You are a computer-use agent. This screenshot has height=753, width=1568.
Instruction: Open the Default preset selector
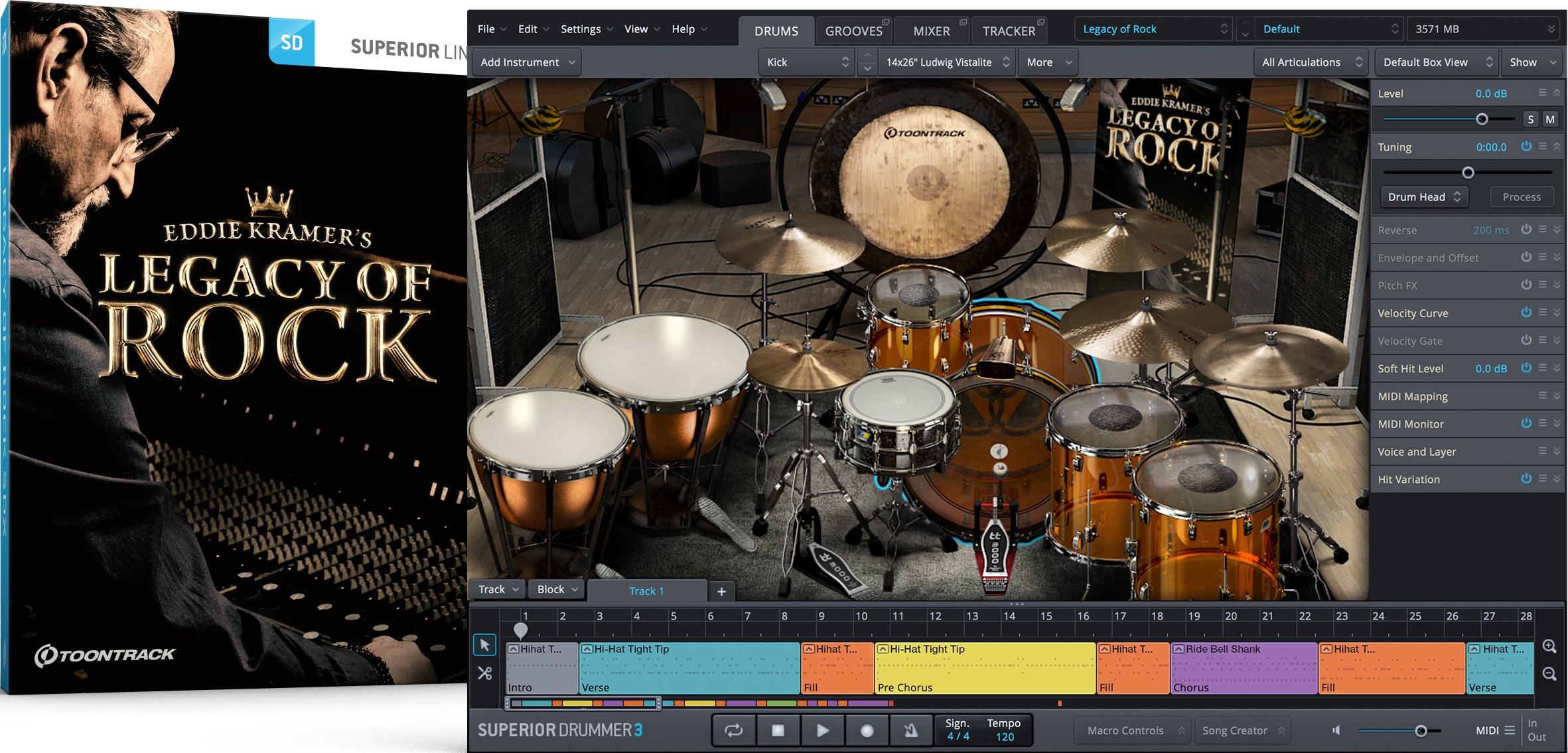click(x=1329, y=29)
